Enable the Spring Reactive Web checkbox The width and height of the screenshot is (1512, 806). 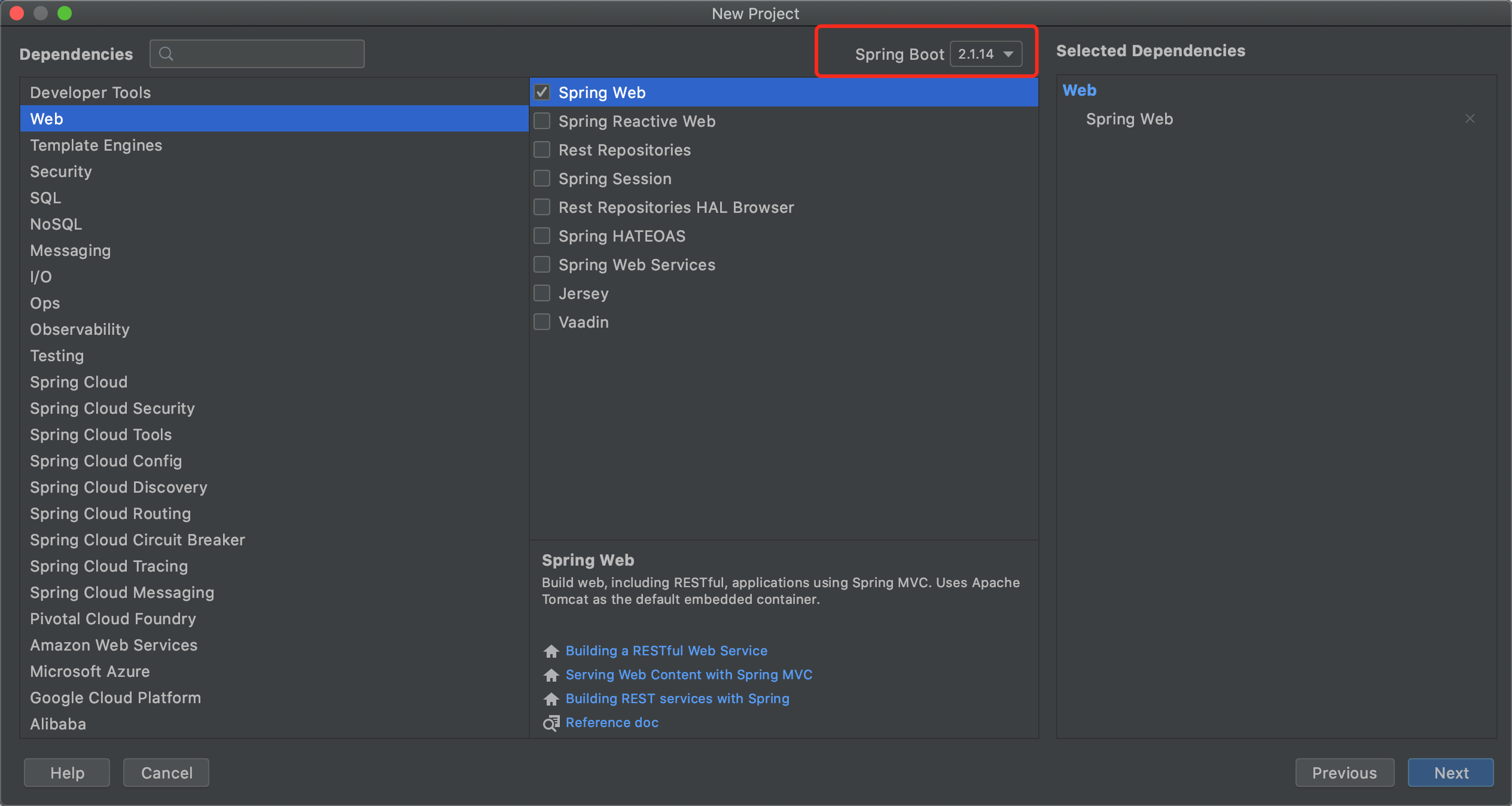coord(542,121)
